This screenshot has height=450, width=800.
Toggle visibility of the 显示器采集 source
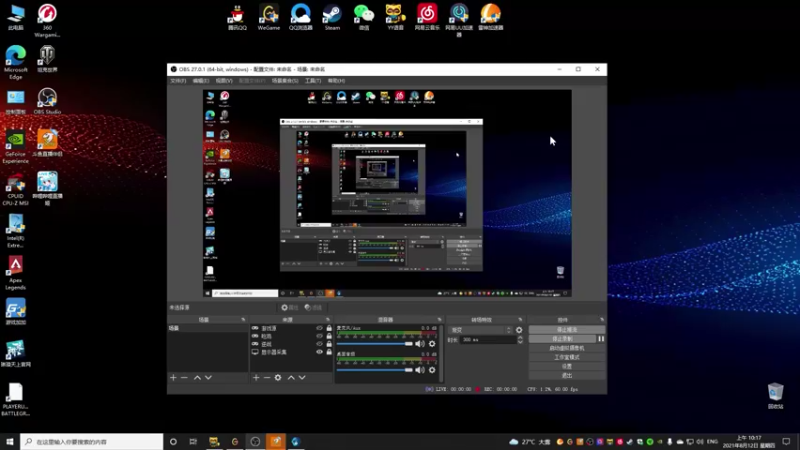(x=319, y=352)
